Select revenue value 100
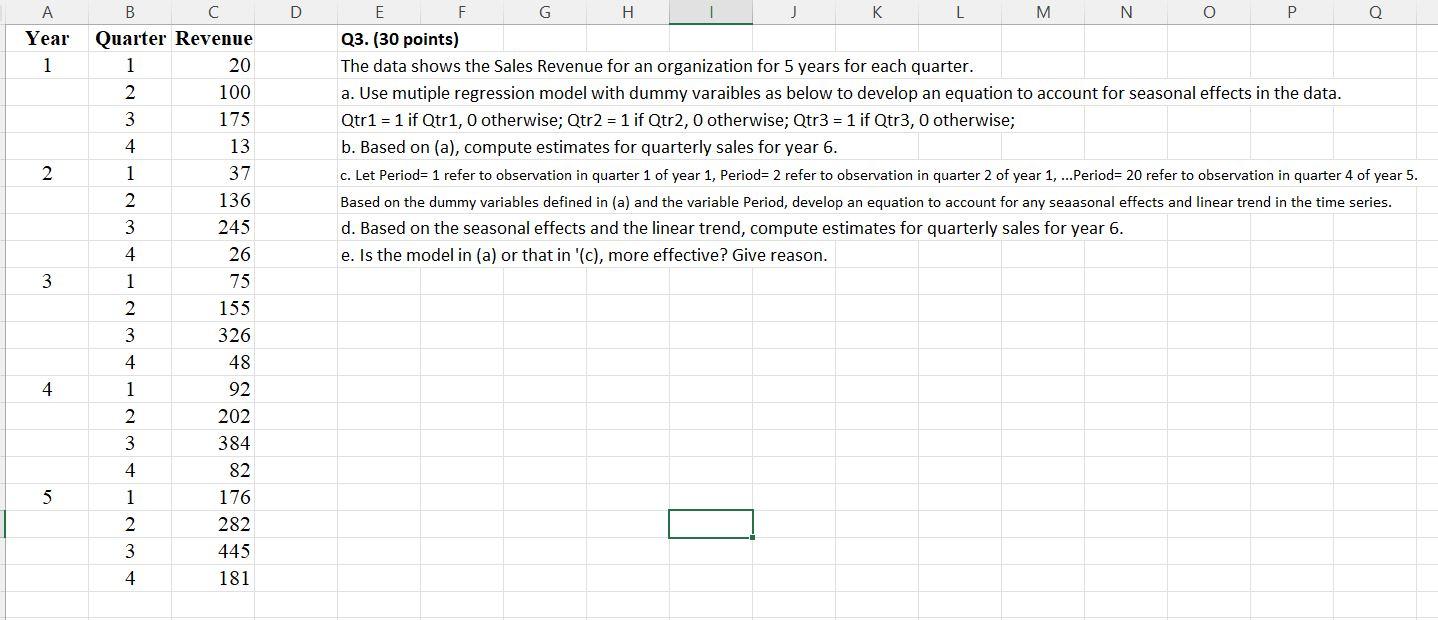Image resolution: width=1438 pixels, height=620 pixels. [213, 92]
